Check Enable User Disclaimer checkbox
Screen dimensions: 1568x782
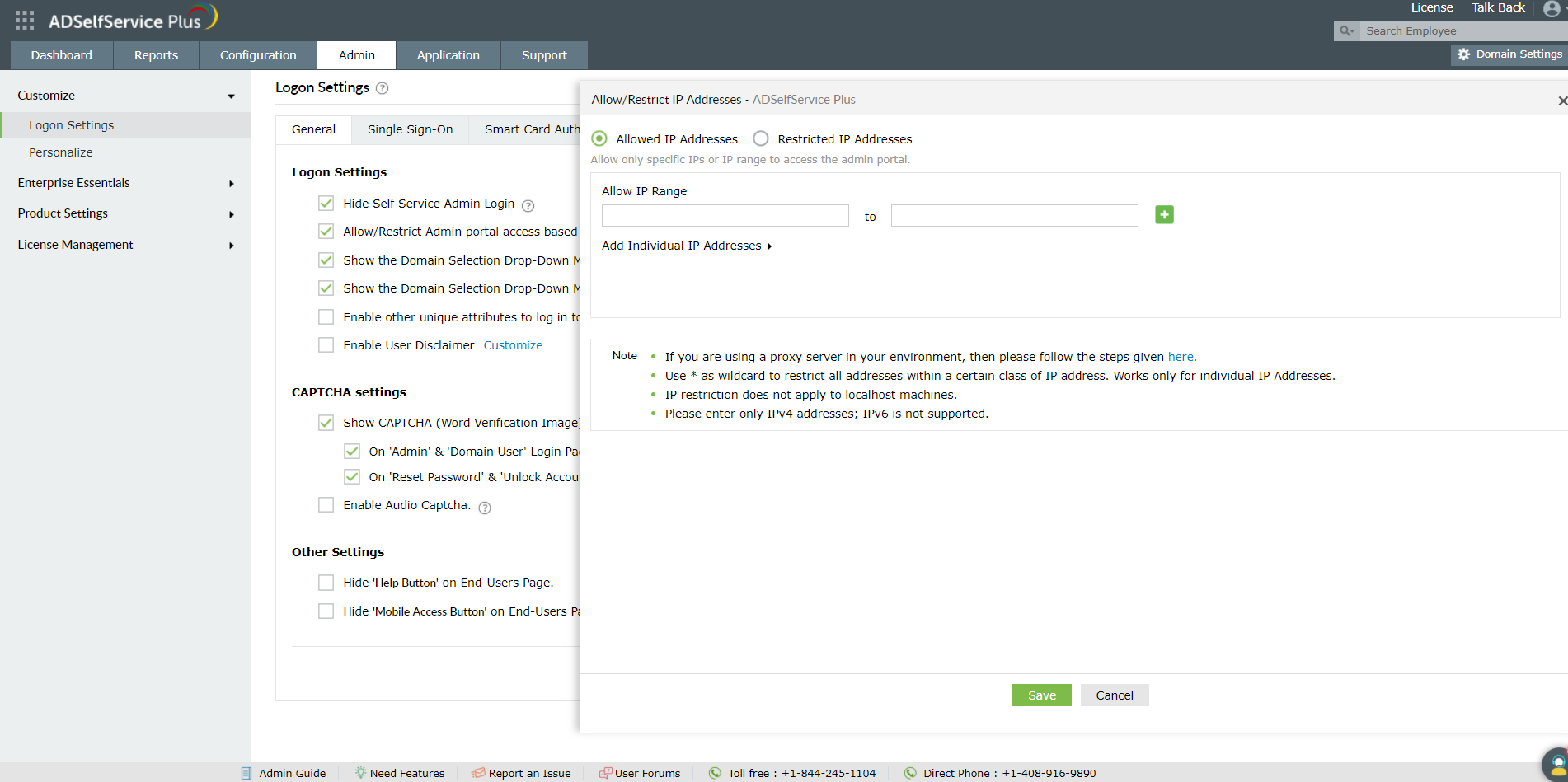[326, 345]
